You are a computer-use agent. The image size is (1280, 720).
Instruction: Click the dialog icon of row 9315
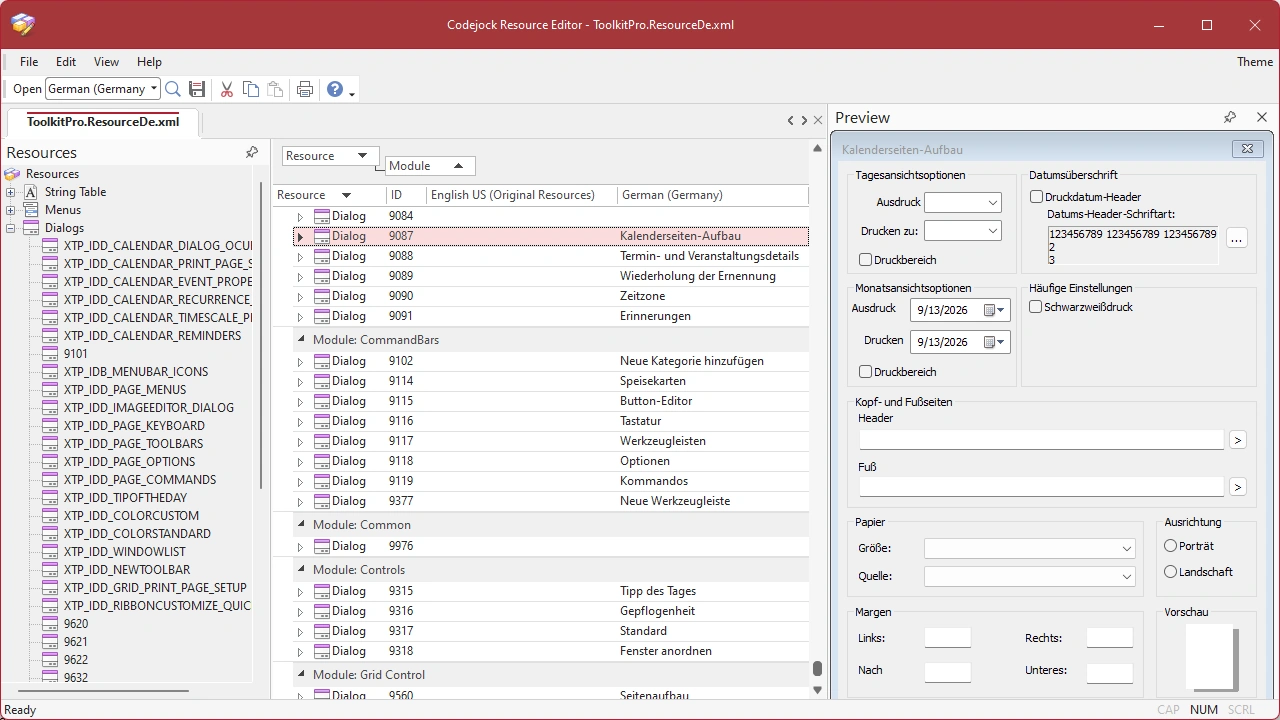point(322,591)
